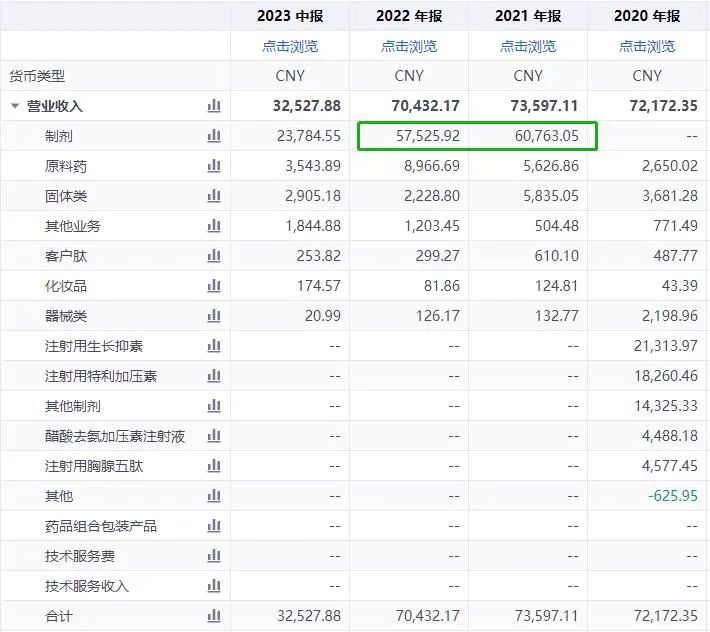Open chart icon for 注射用特利加压素 row
710x632 pixels.
(214, 376)
